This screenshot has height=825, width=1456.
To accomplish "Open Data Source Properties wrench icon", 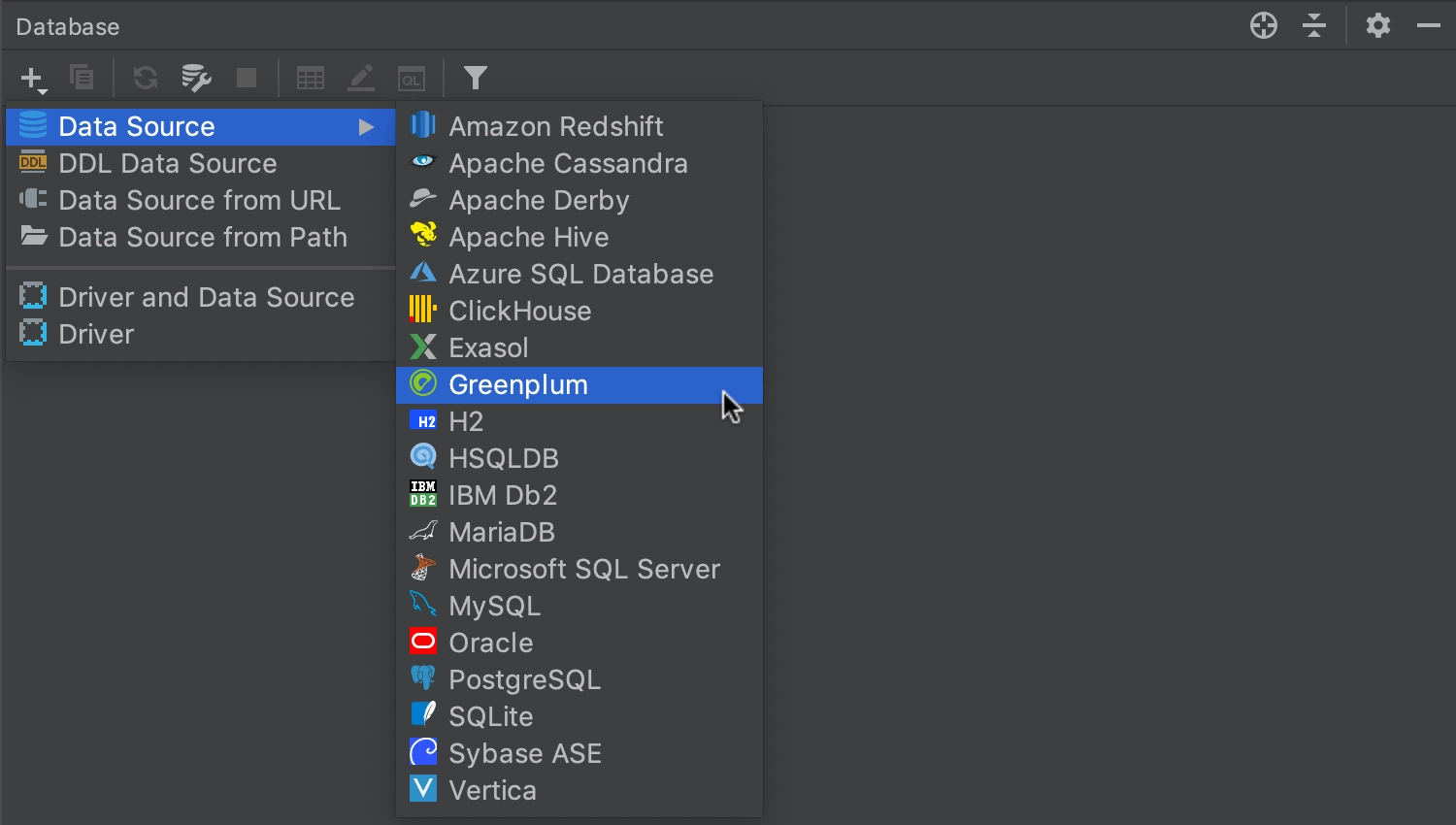I will click(196, 78).
